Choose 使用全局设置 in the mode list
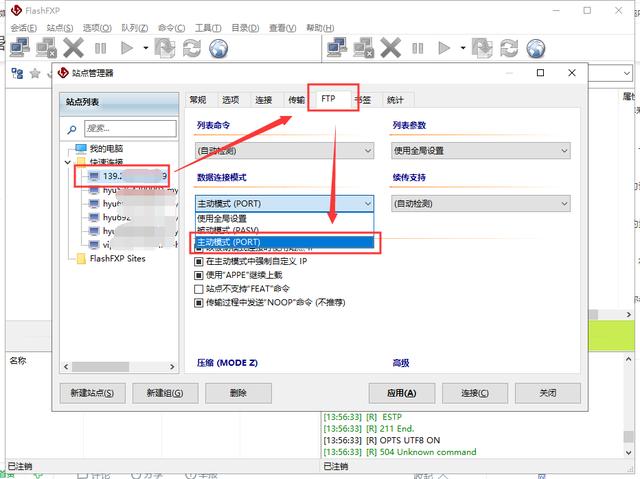 (284, 219)
